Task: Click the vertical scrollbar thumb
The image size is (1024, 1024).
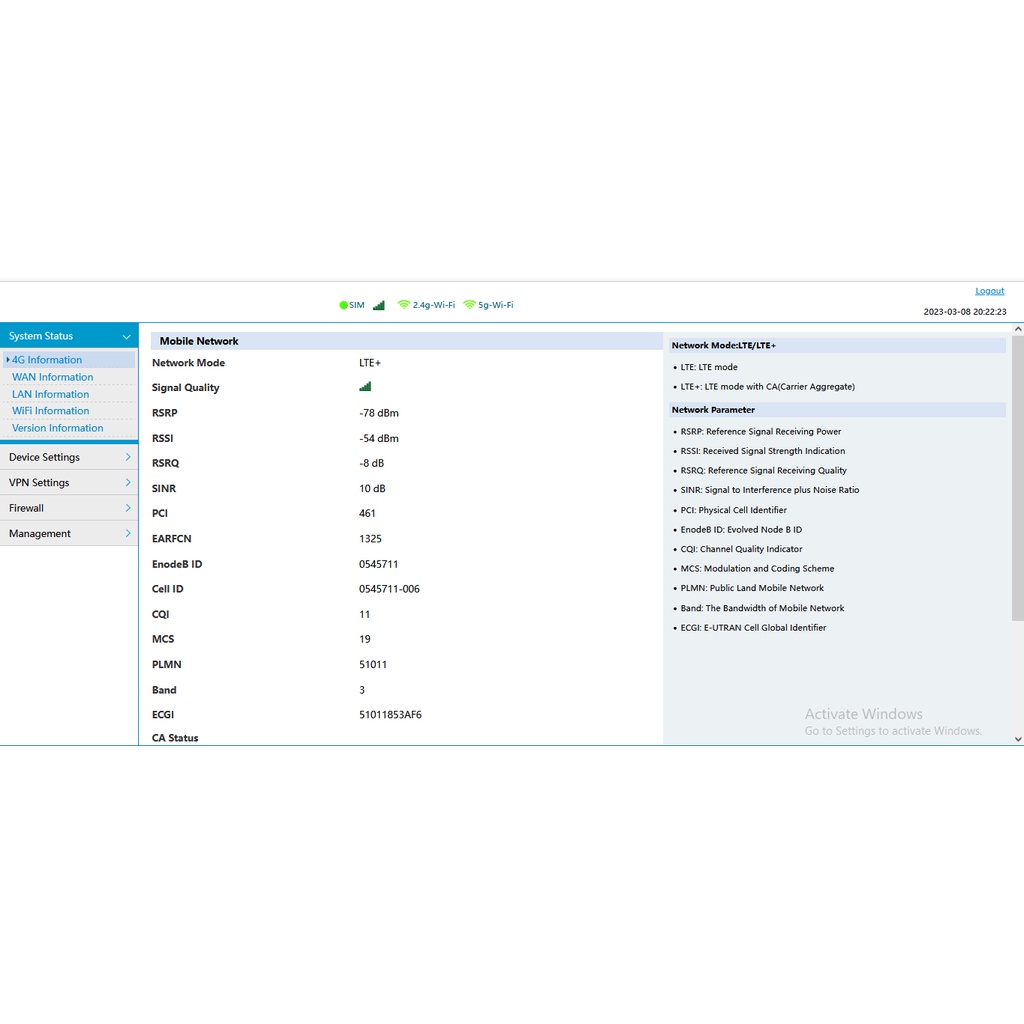Action: [1018, 480]
